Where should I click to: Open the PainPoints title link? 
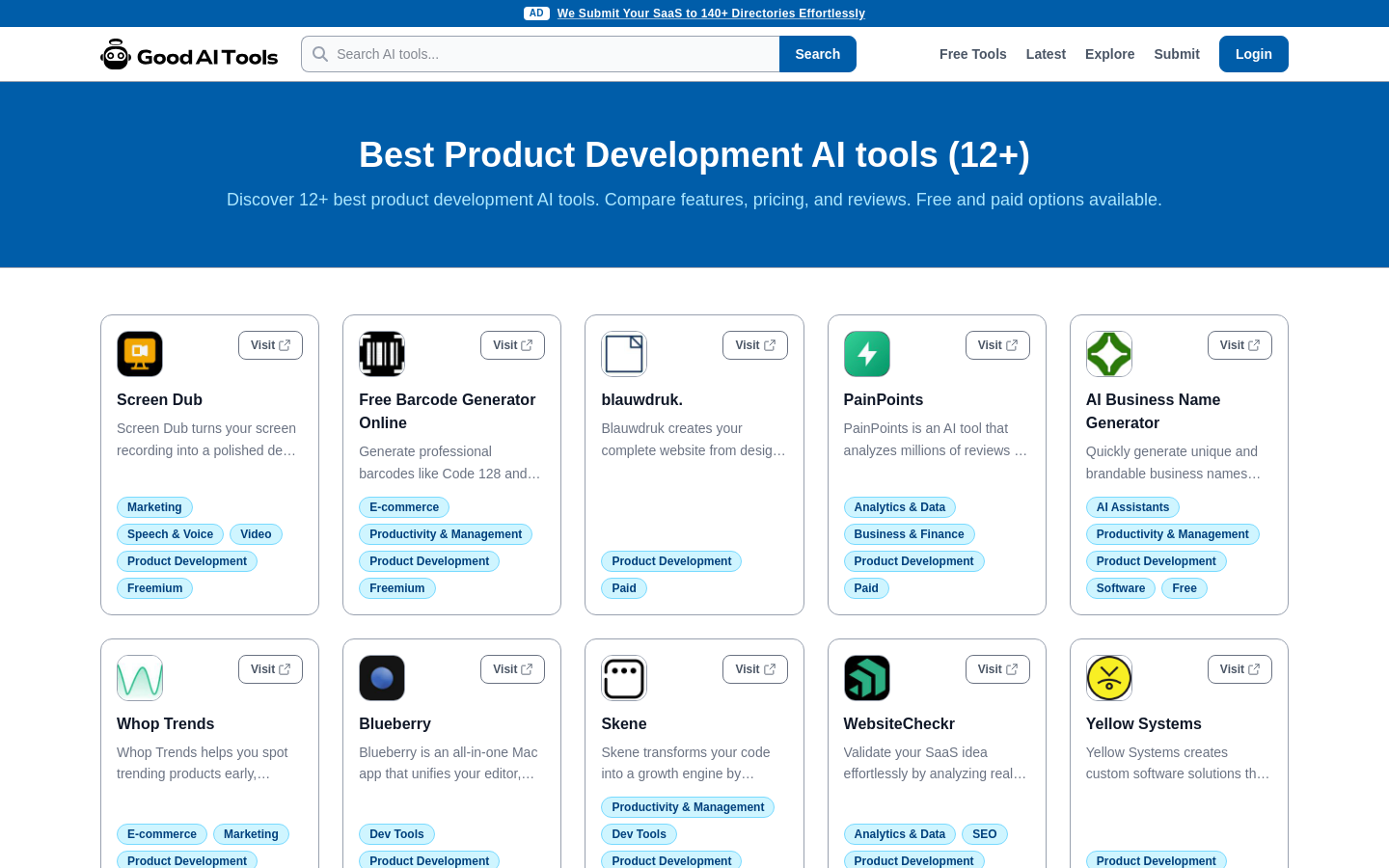[x=884, y=399]
